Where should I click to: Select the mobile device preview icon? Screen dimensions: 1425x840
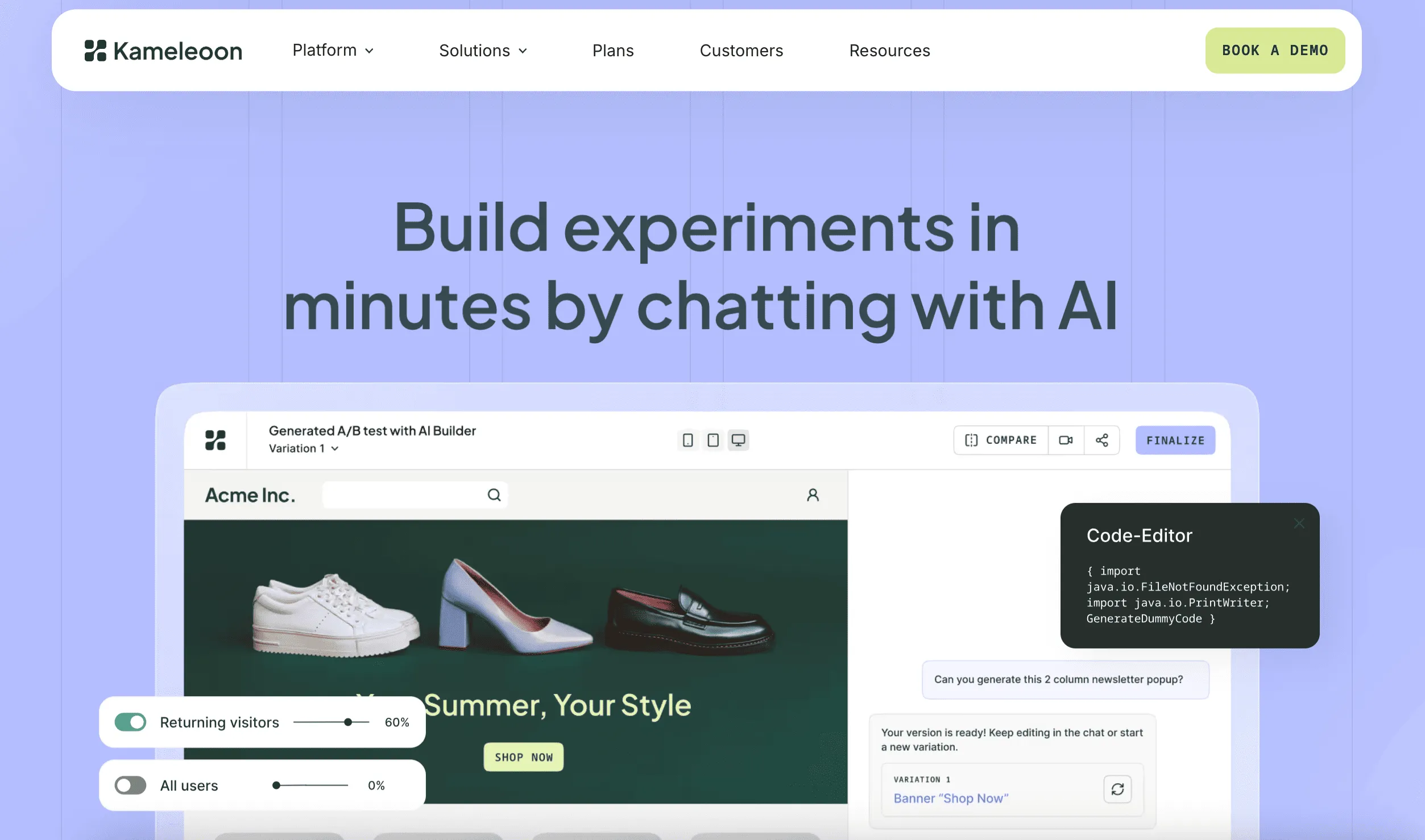pyautogui.click(x=687, y=440)
